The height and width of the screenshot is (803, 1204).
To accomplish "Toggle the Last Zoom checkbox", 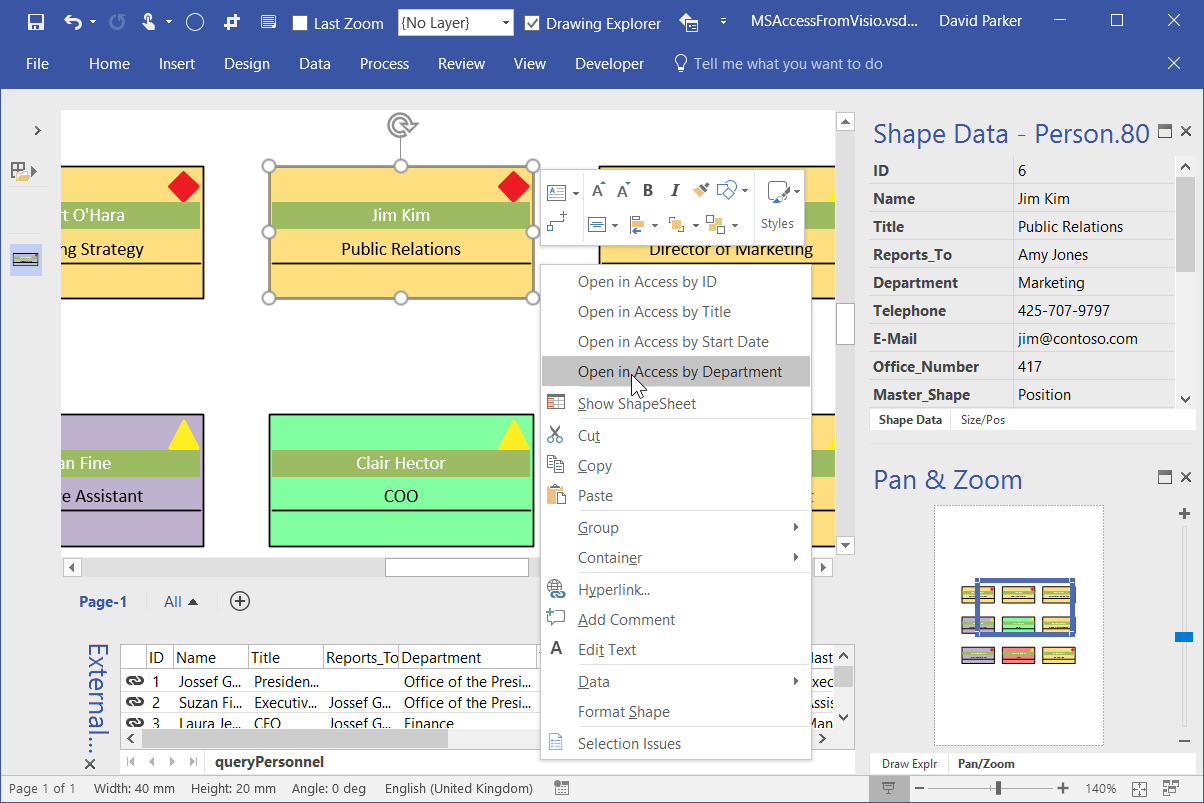I will point(300,23).
